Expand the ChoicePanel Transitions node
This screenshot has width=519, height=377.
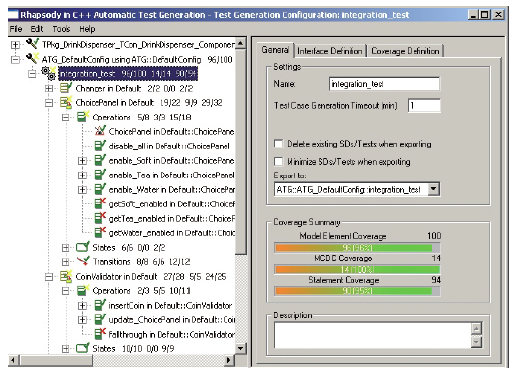[x=66, y=262]
